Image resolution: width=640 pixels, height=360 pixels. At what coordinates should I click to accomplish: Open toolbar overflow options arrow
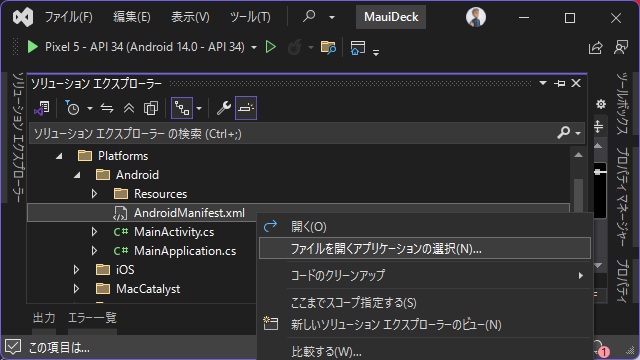376,52
